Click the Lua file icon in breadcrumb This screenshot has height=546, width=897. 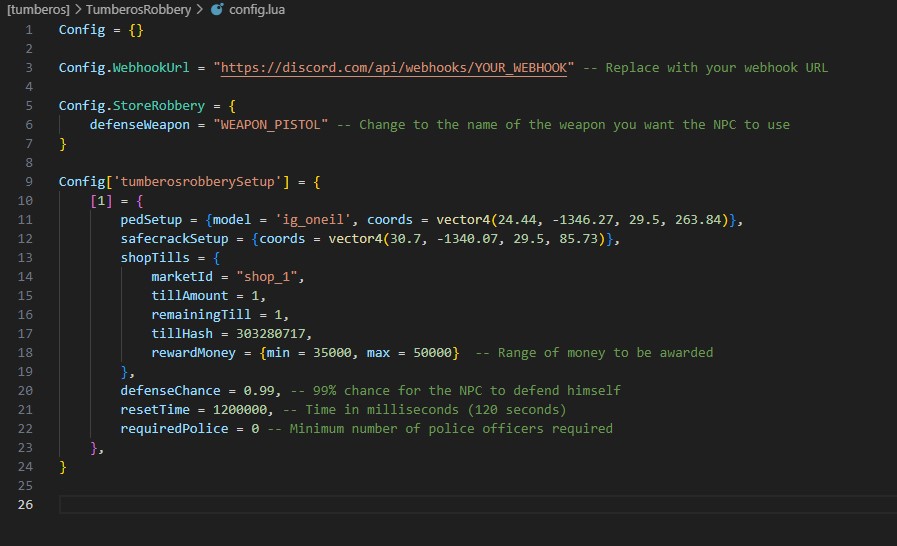point(217,9)
